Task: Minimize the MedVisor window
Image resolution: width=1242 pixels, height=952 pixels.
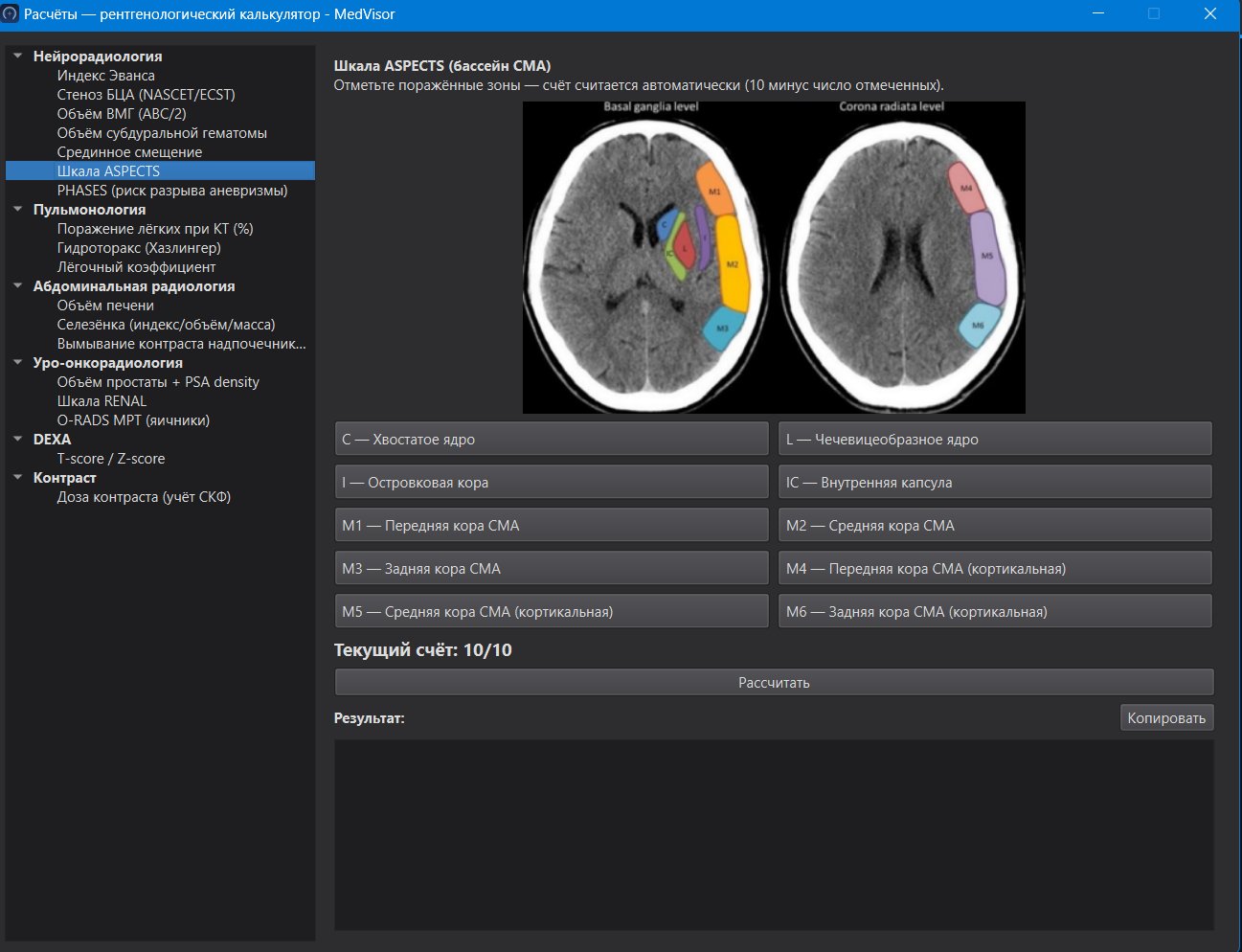Action: [x=1098, y=13]
